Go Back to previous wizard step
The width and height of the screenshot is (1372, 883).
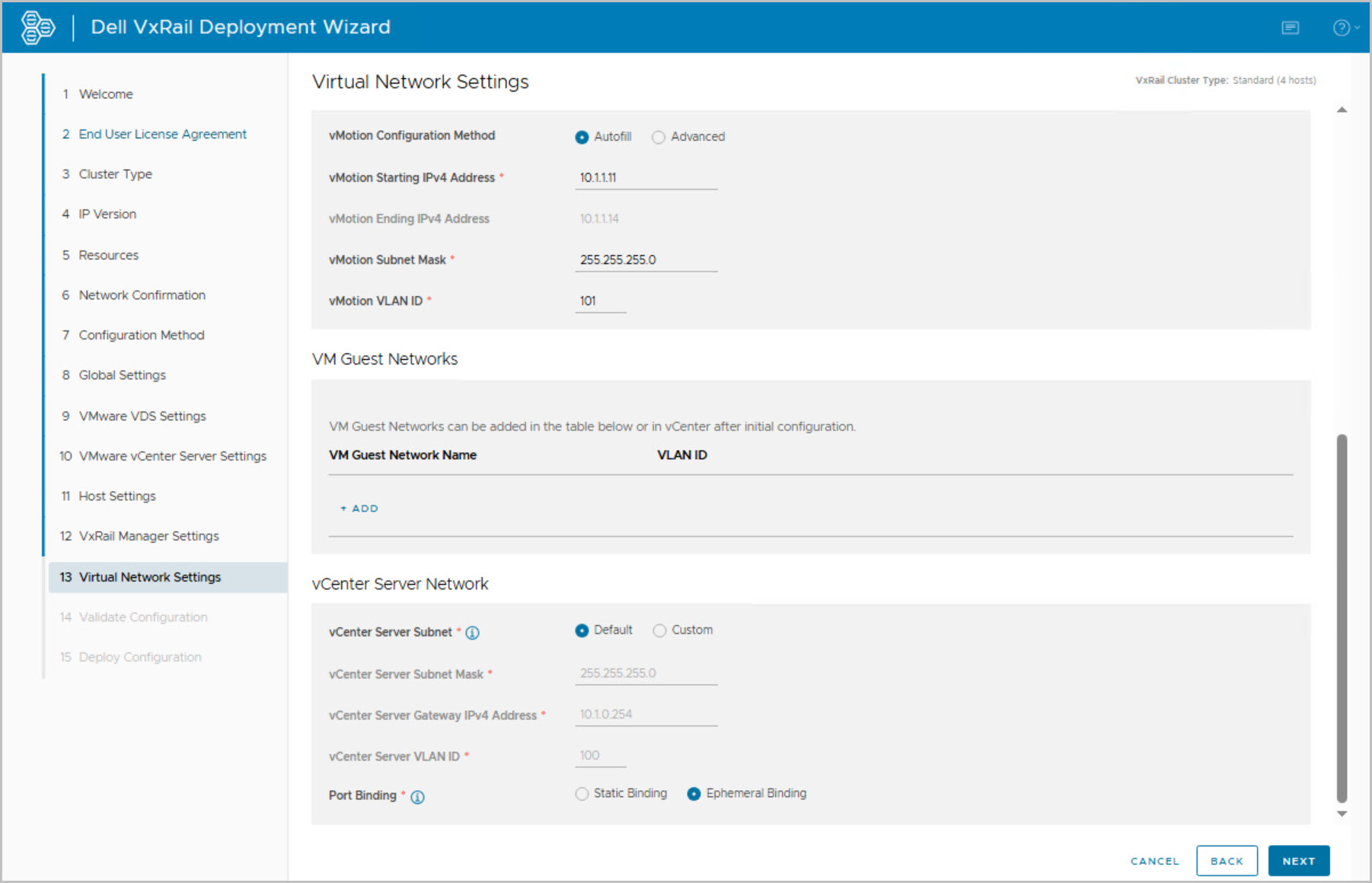point(1226,861)
